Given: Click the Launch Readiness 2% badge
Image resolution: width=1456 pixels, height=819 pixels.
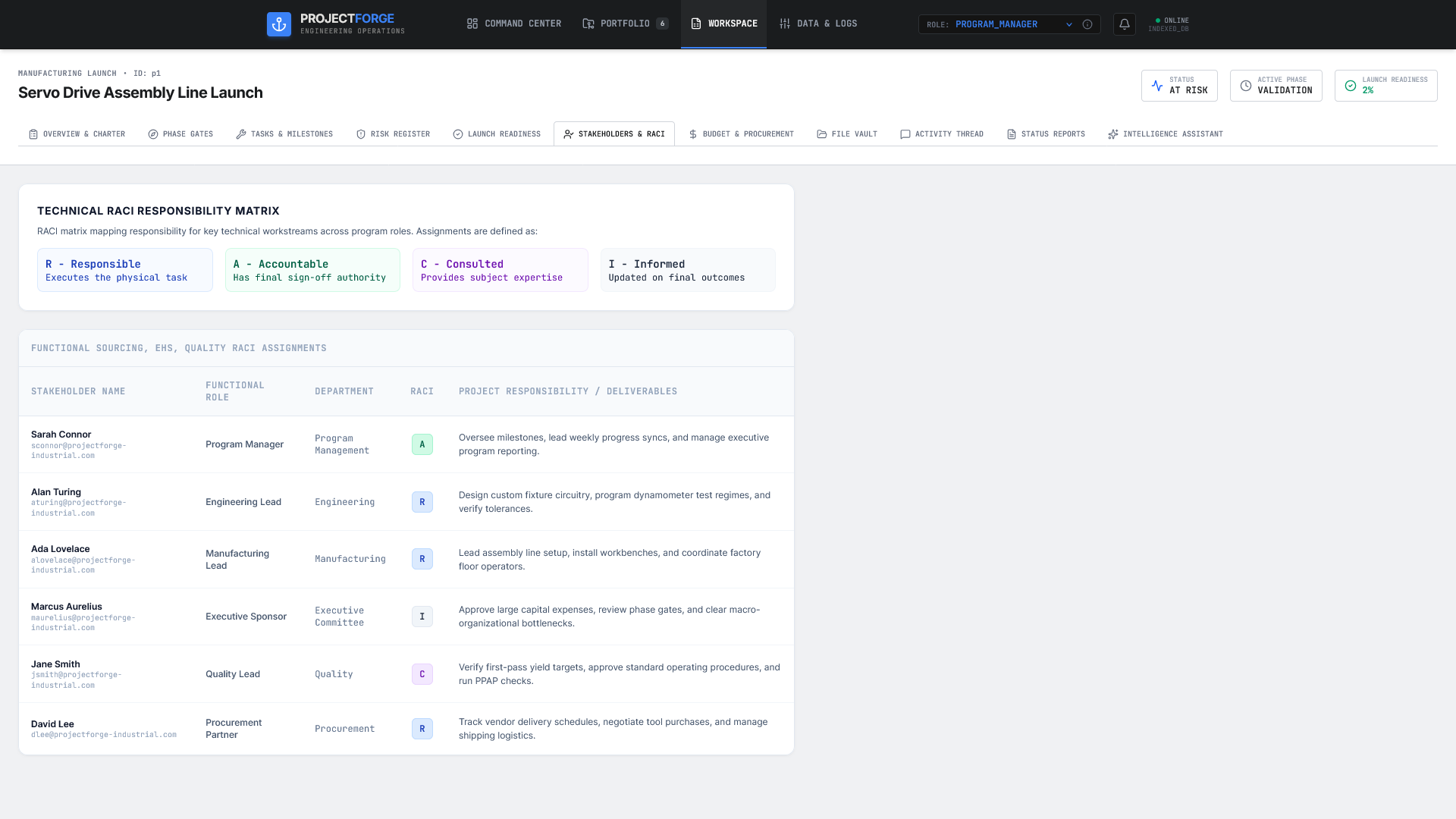Looking at the screenshot, I should coord(1385,86).
